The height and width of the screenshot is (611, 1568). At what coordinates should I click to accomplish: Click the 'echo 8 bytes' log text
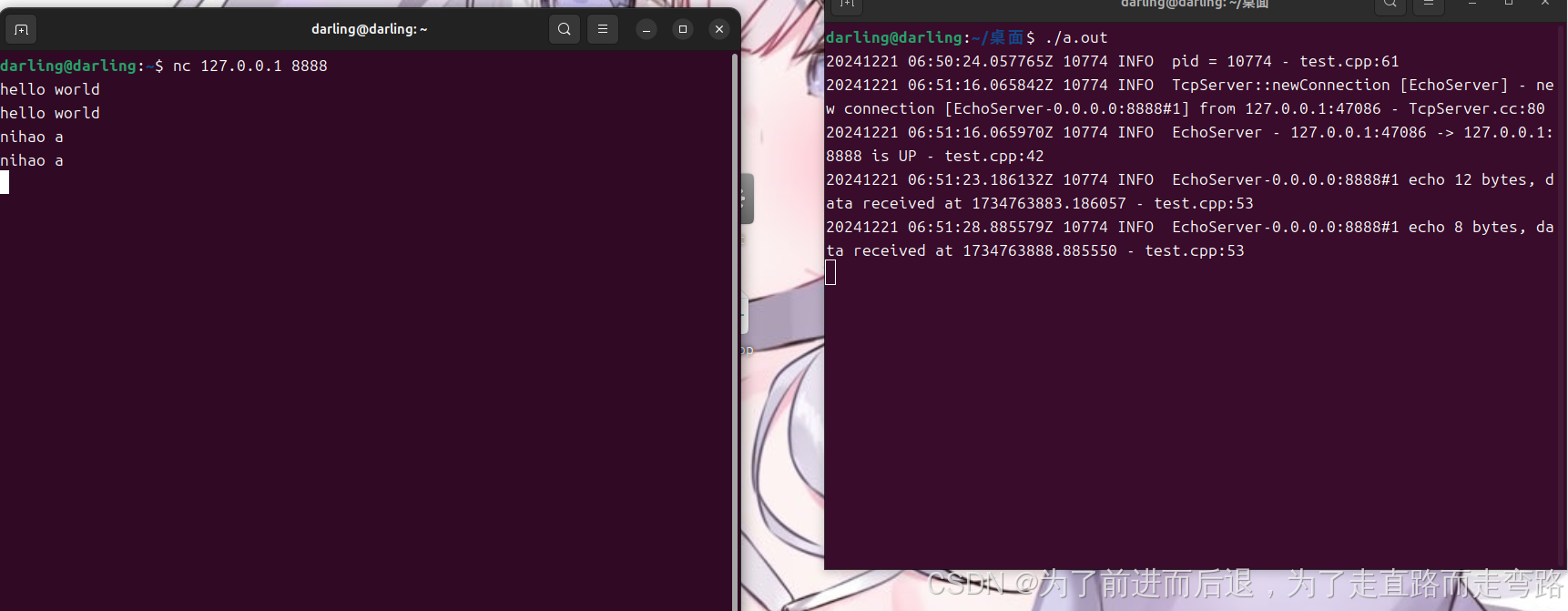pyautogui.click(x=1463, y=227)
